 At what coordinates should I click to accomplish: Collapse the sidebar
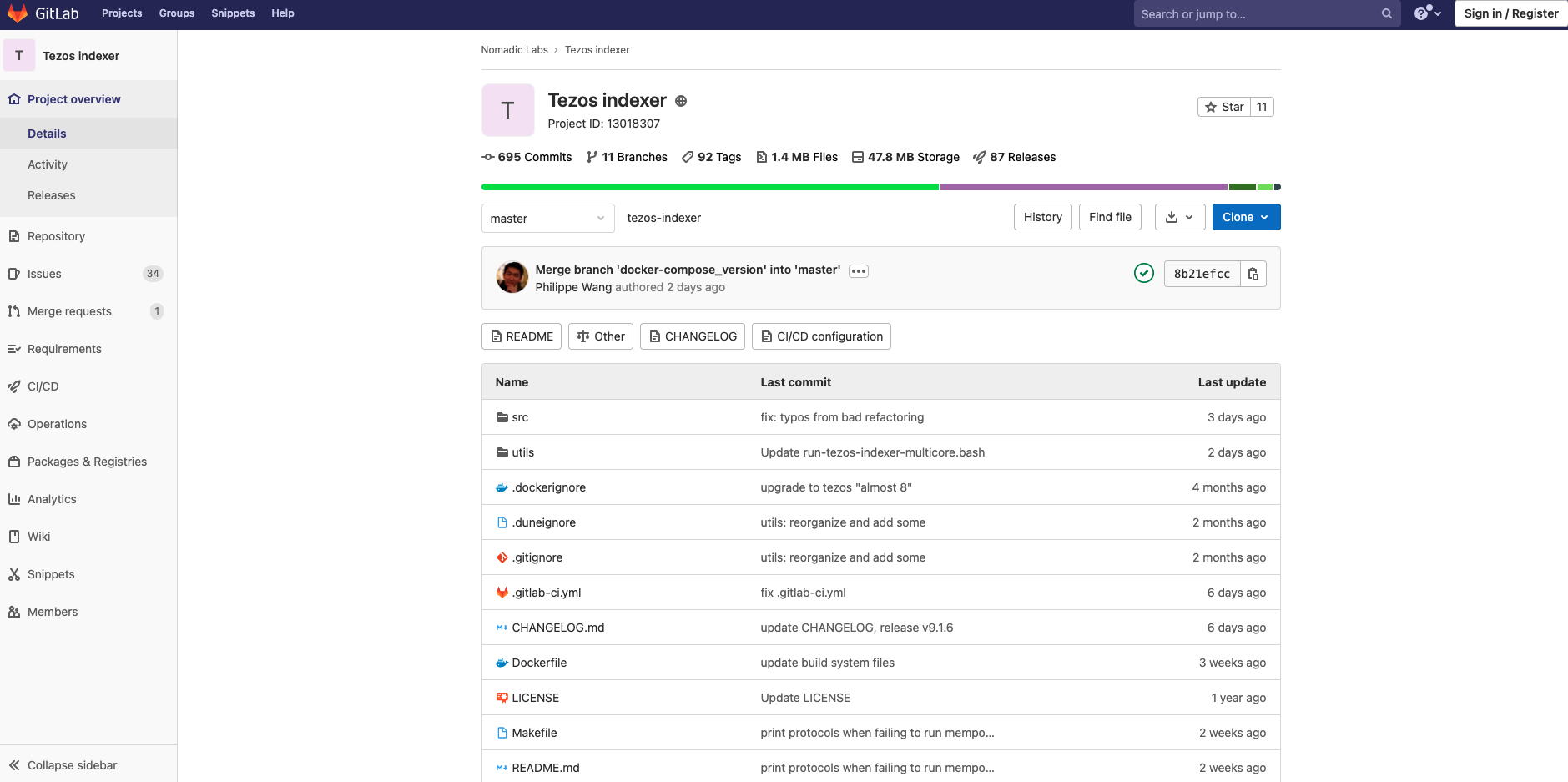(x=63, y=765)
